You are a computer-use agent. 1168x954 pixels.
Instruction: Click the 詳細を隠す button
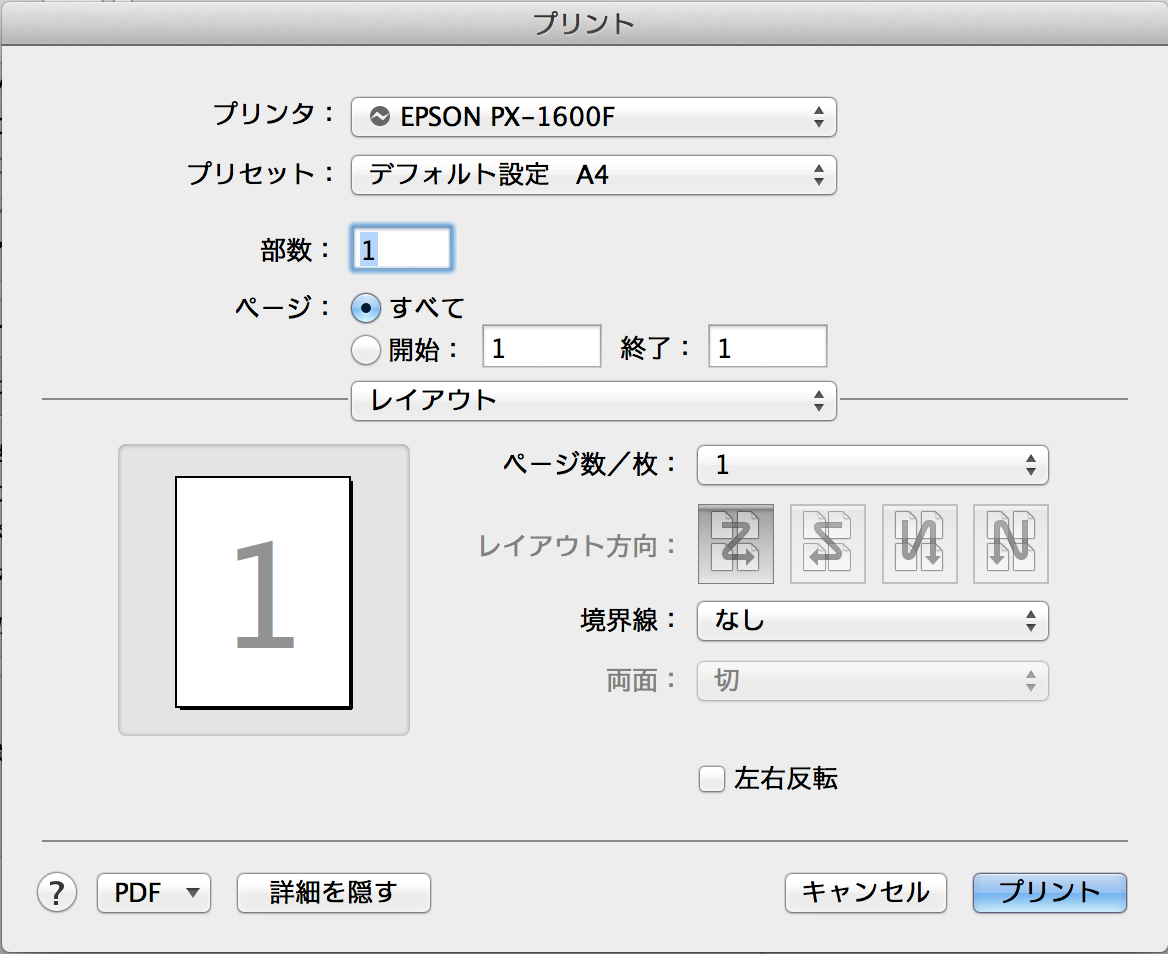click(333, 892)
